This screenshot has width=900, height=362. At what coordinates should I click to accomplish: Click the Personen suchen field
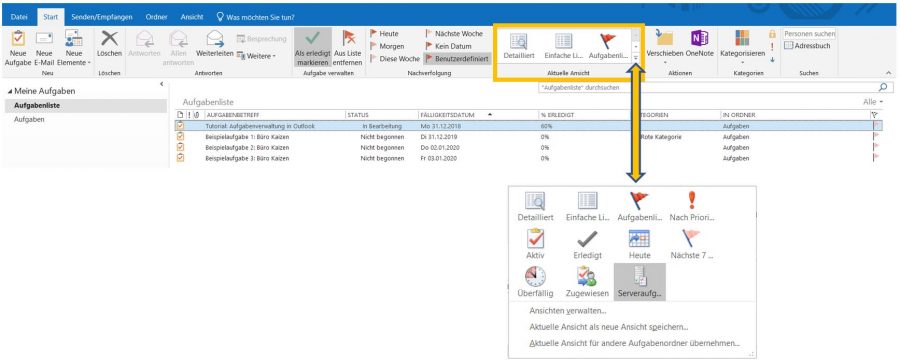pyautogui.click(x=809, y=34)
